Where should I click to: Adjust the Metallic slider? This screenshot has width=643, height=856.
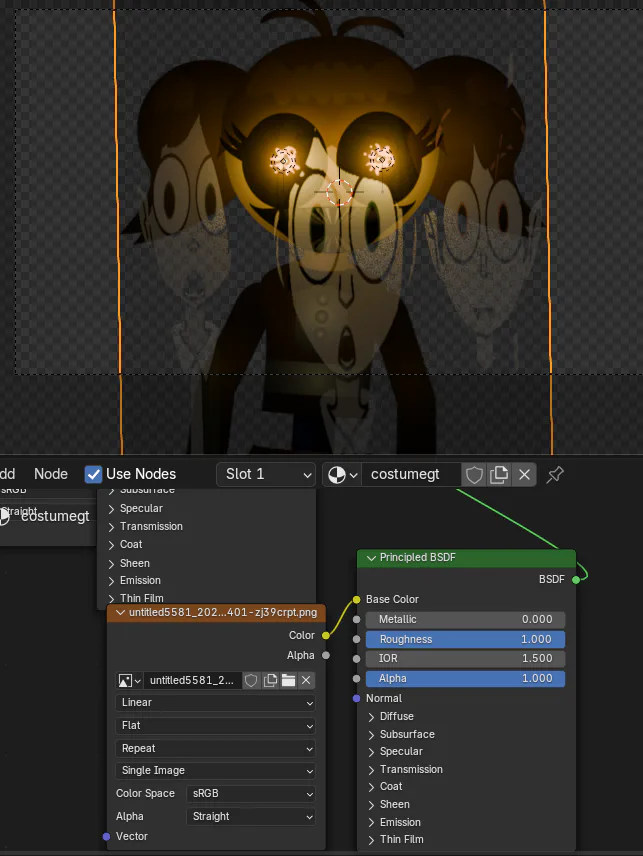(x=465, y=619)
